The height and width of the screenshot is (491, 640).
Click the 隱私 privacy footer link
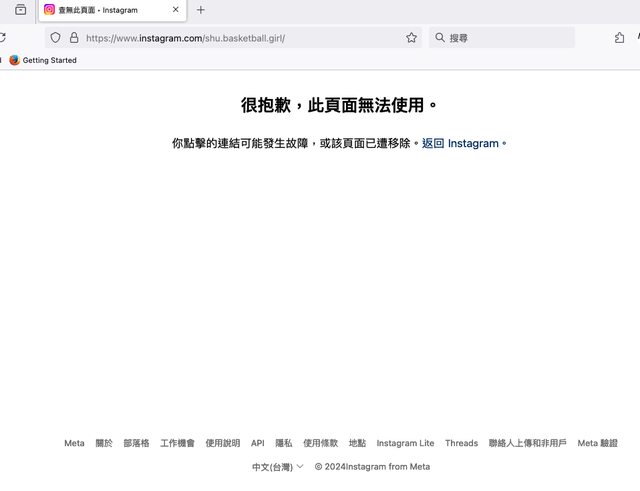coord(284,443)
